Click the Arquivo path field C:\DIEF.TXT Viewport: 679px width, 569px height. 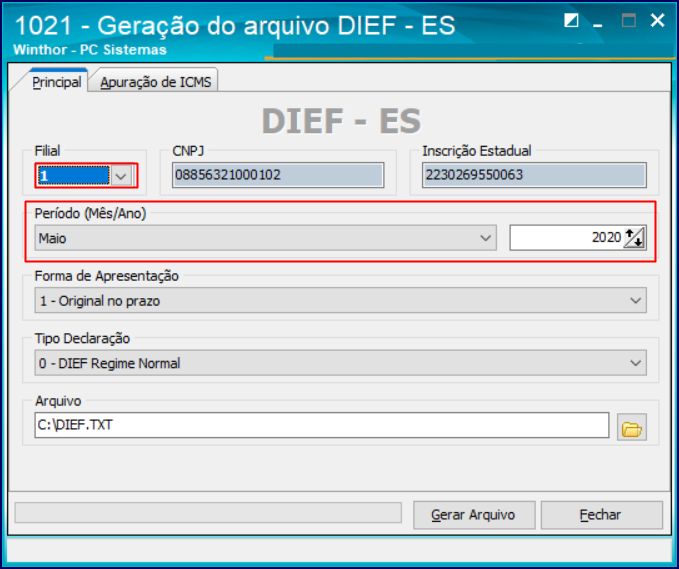(x=322, y=425)
